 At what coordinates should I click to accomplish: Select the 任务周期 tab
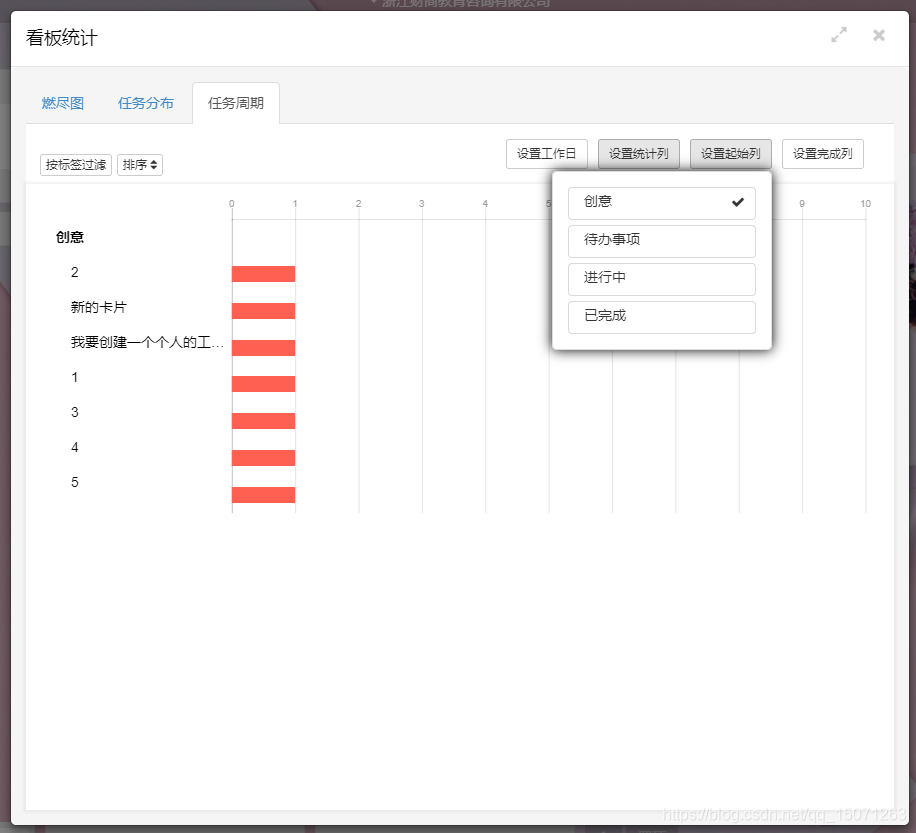click(235, 102)
